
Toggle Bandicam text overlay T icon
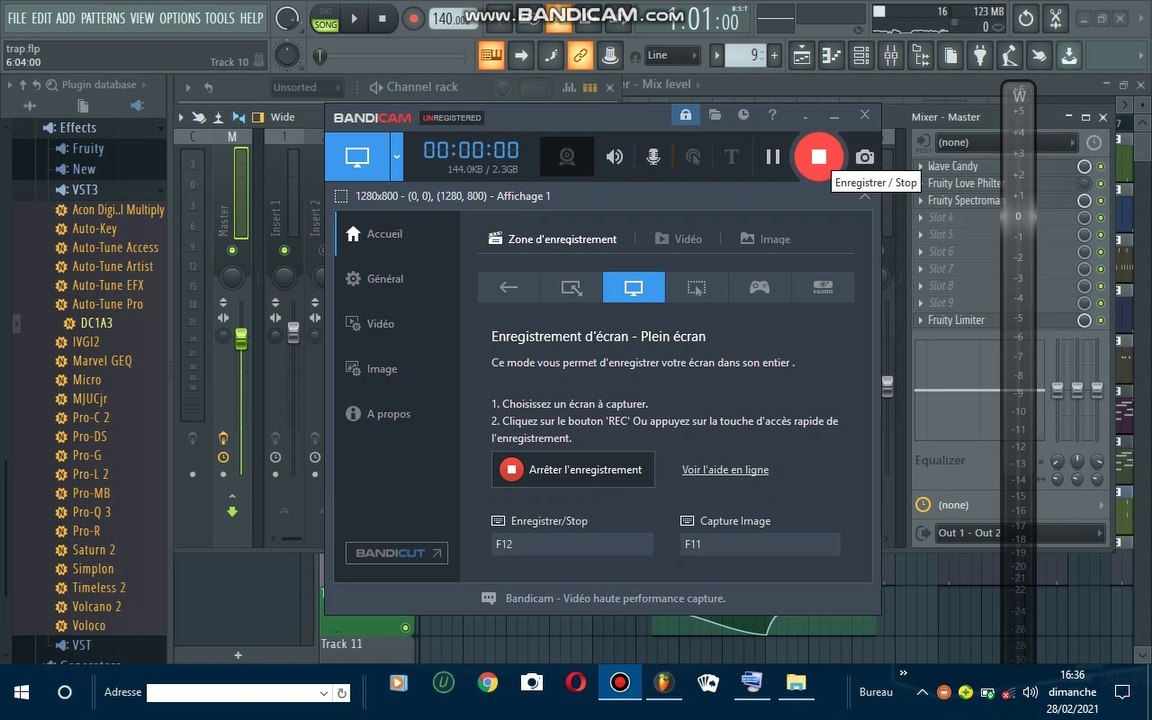coord(731,156)
